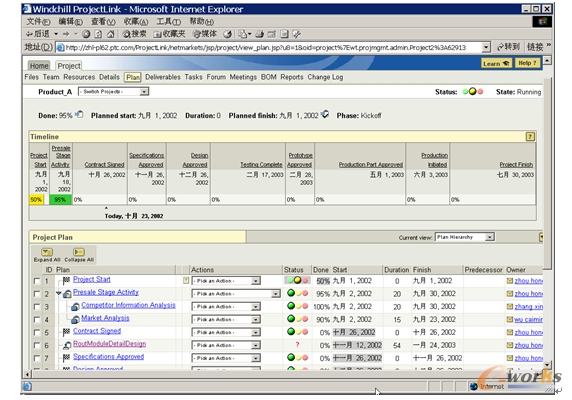Click the Expand All icon
The image size is (572, 400).
47,252
